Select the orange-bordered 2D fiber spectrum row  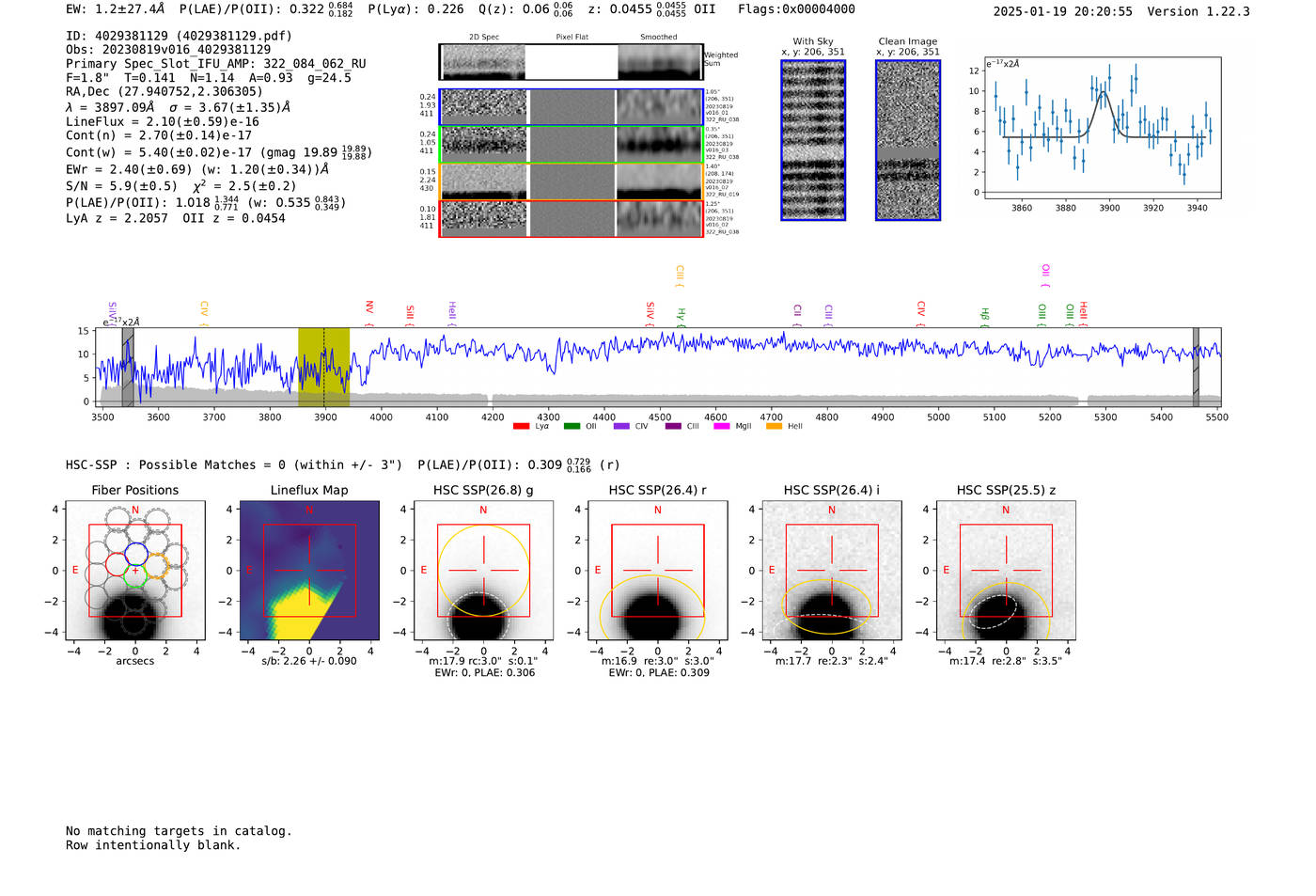pyautogui.click(x=571, y=181)
